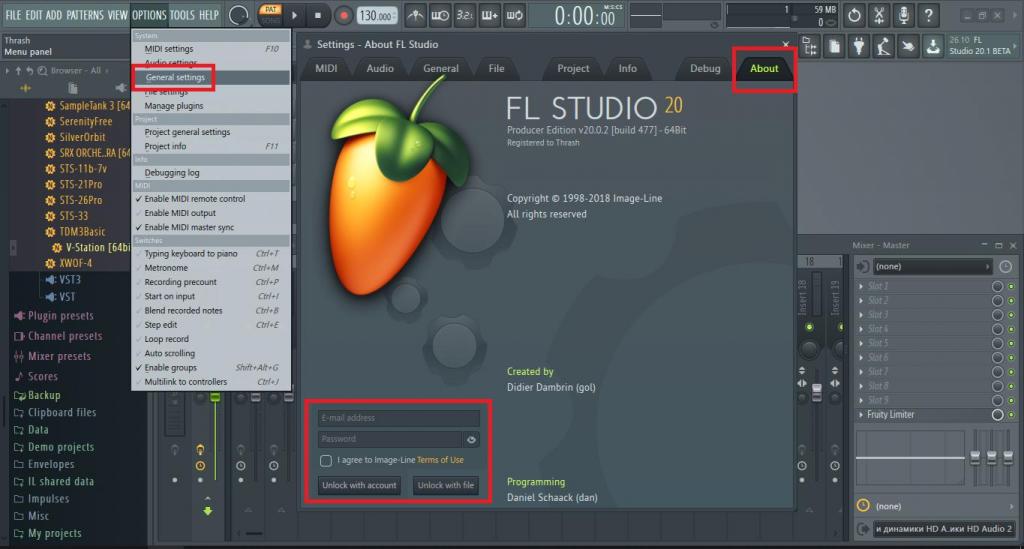Switch to the Project settings tab
The width and height of the screenshot is (1024, 549).
click(x=573, y=69)
